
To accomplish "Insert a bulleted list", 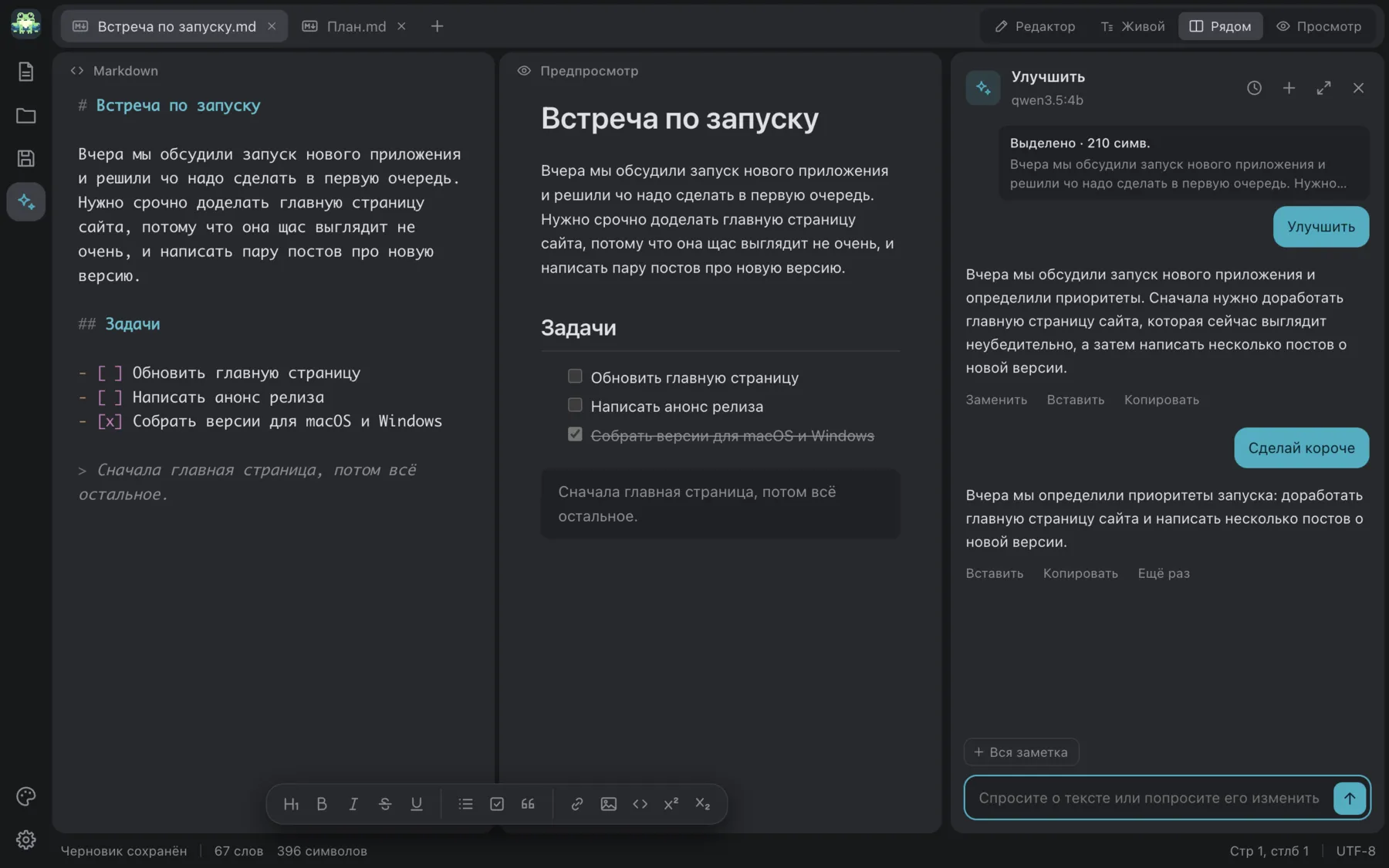I will tap(465, 804).
